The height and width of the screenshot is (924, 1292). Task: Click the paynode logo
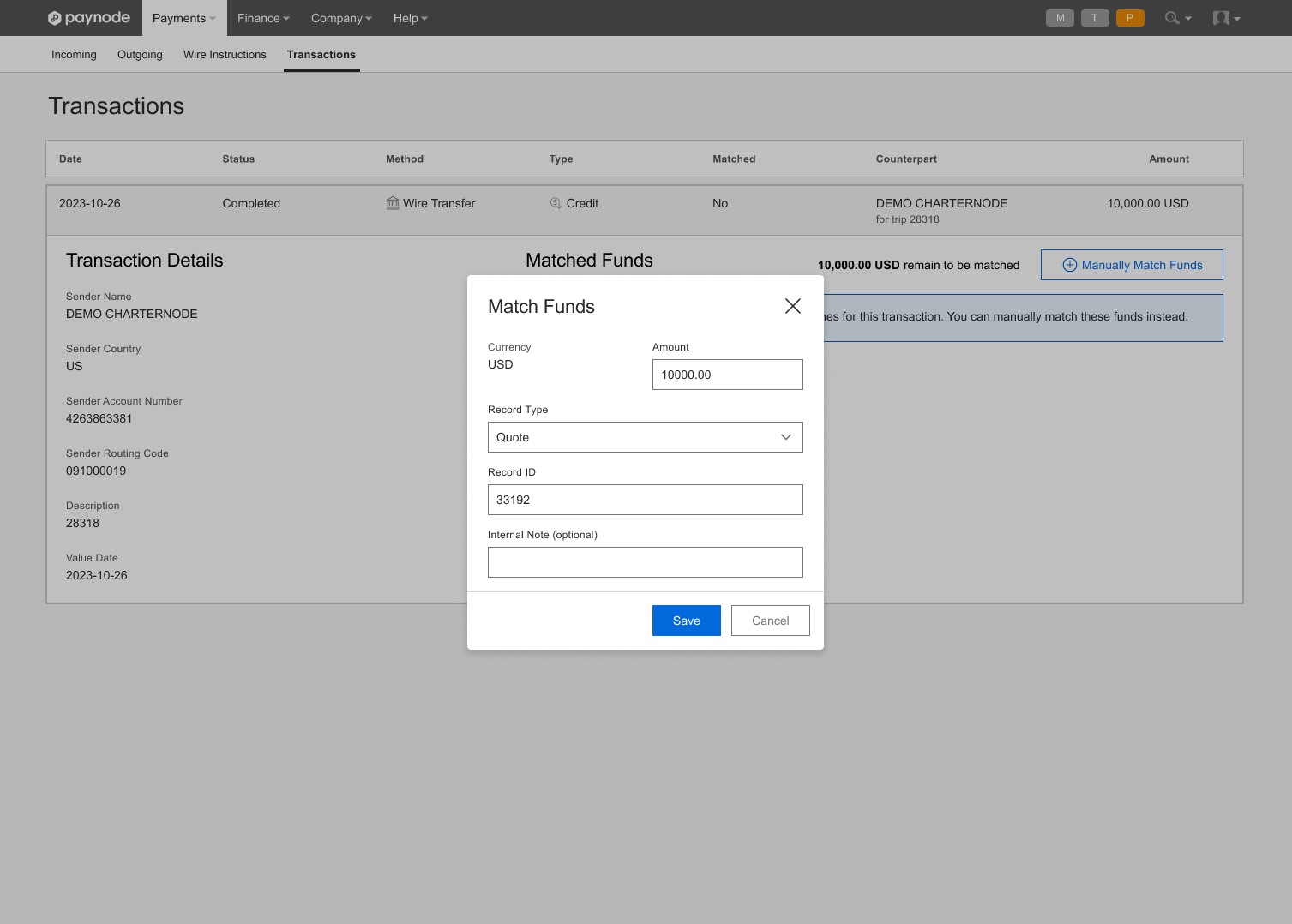(x=89, y=18)
